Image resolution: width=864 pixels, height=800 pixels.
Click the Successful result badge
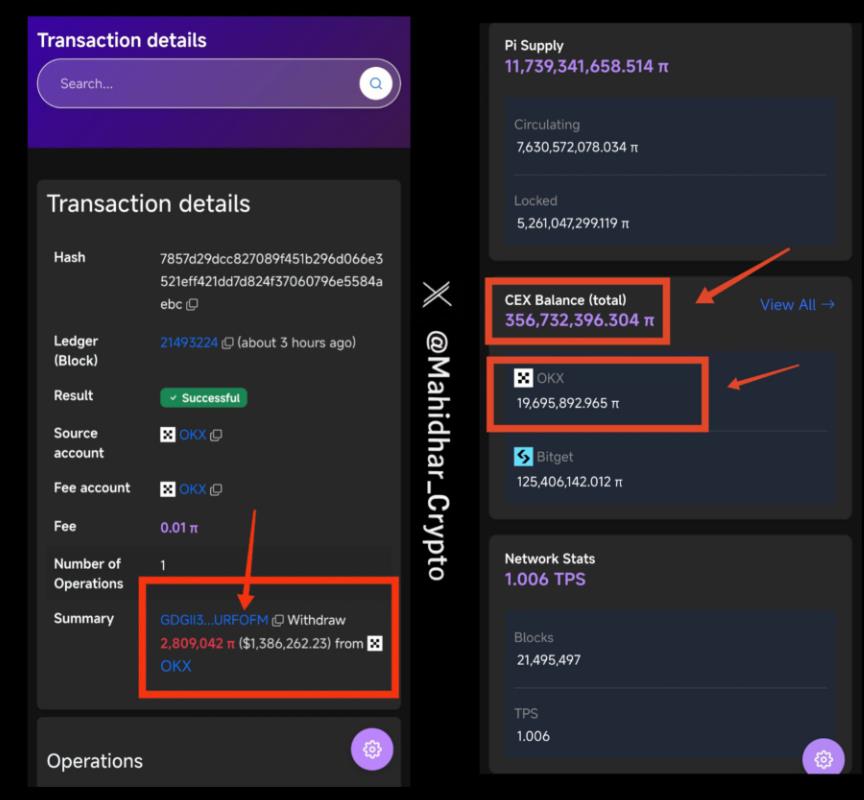click(x=203, y=398)
